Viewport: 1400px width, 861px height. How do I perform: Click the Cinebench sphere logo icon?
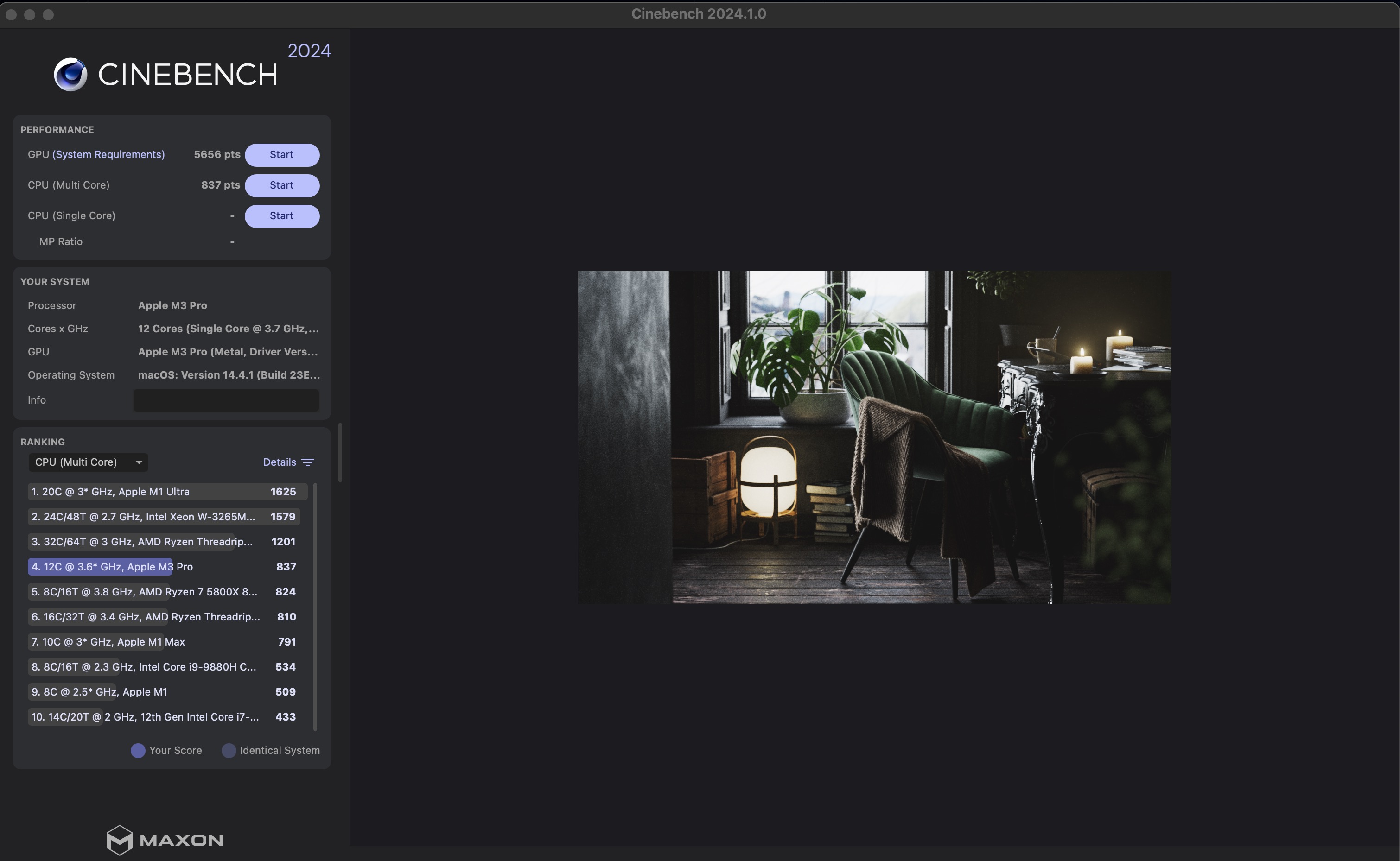click(x=70, y=74)
